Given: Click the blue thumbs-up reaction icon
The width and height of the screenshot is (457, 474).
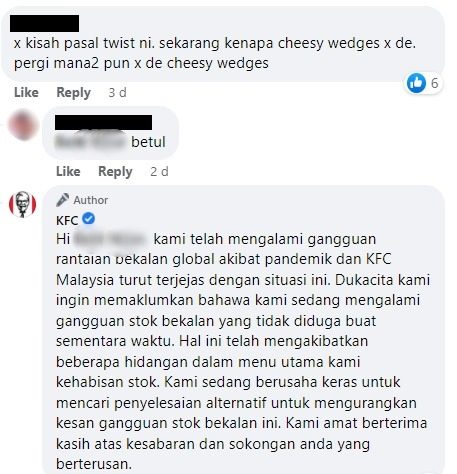Looking at the screenshot, I should 416,83.
